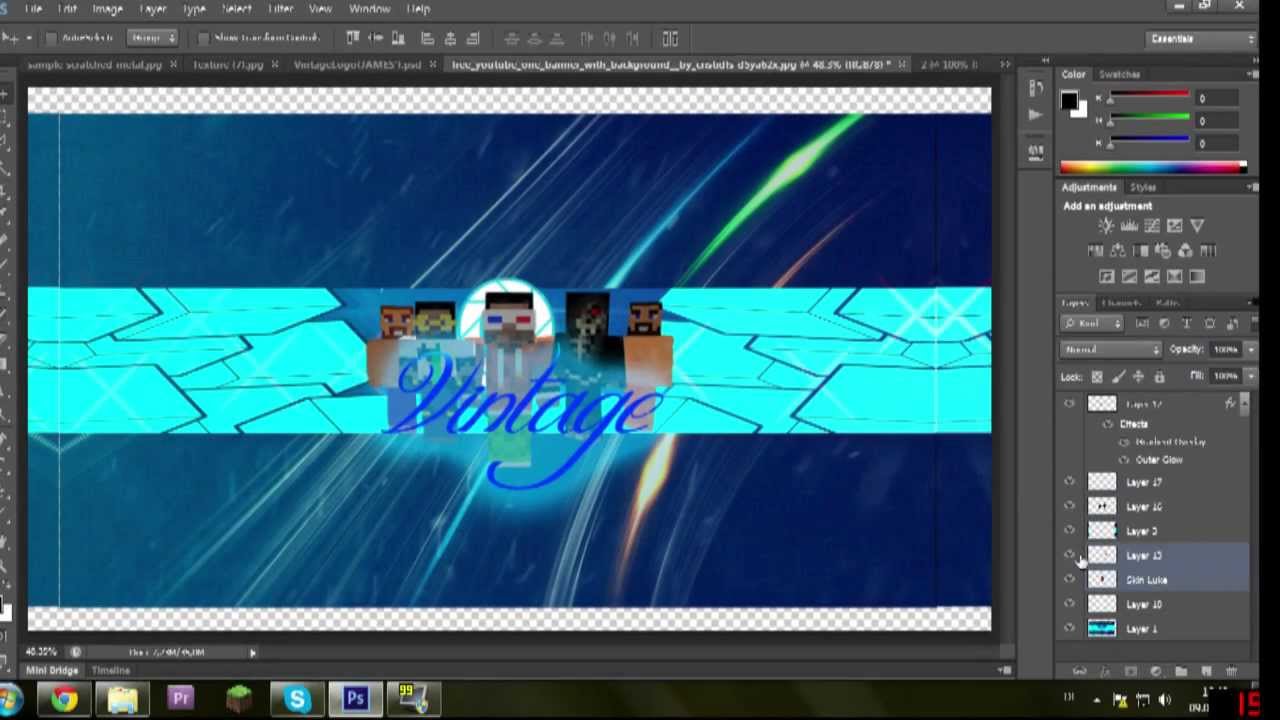This screenshot has width=1280, height=720.
Task: Select the Layer 10 row
Action: click(1156, 604)
